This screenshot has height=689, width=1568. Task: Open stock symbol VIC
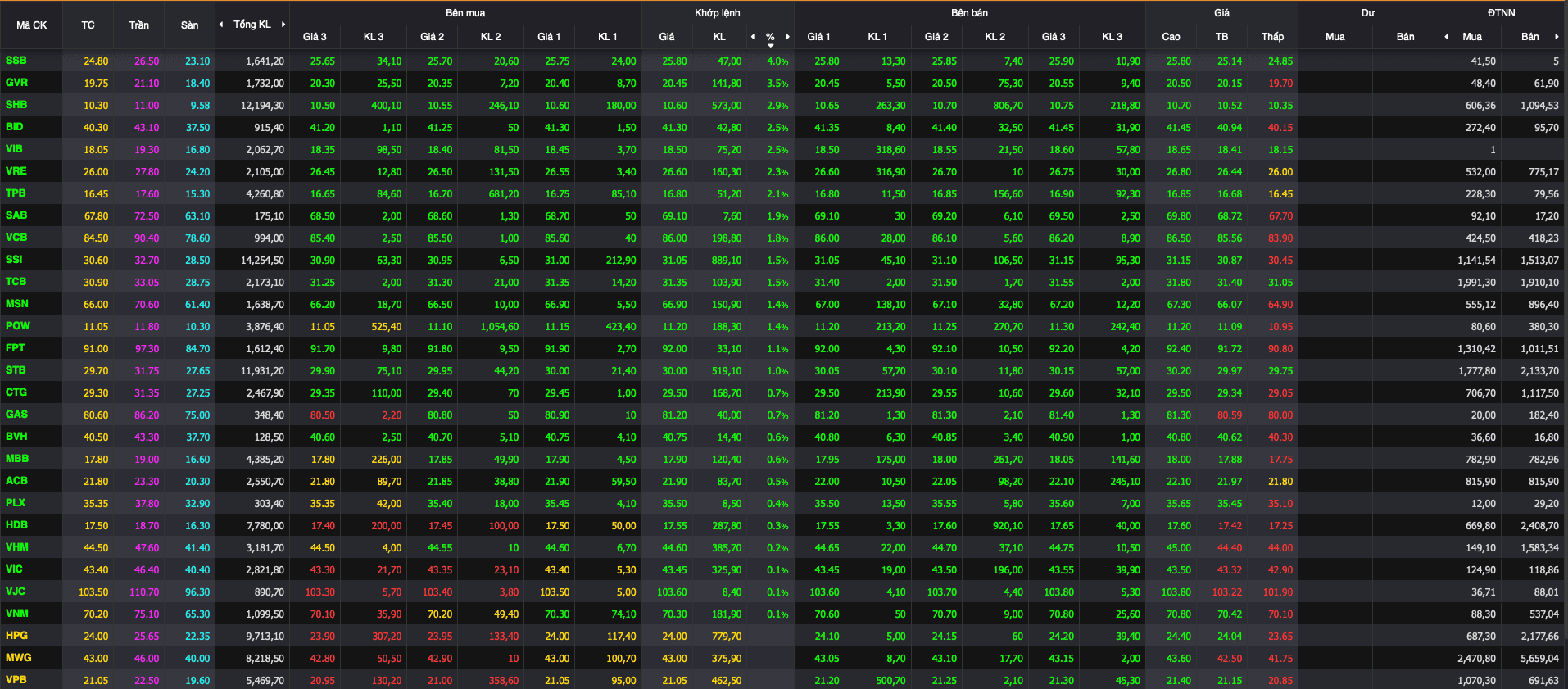(14, 569)
